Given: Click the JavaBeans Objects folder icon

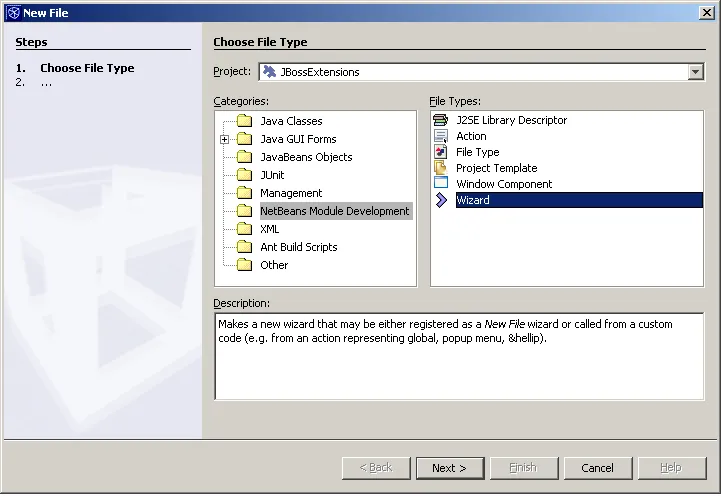Looking at the screenshot, I should coord(244,157).
